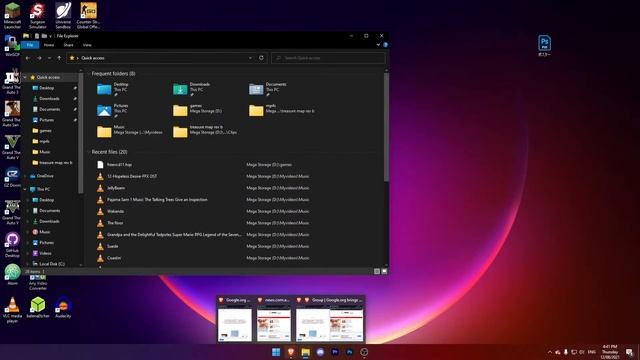Open recent locations dropdown arrow
Image resolution: width=640 pixels, height=360 pixels.
point(49,58)
